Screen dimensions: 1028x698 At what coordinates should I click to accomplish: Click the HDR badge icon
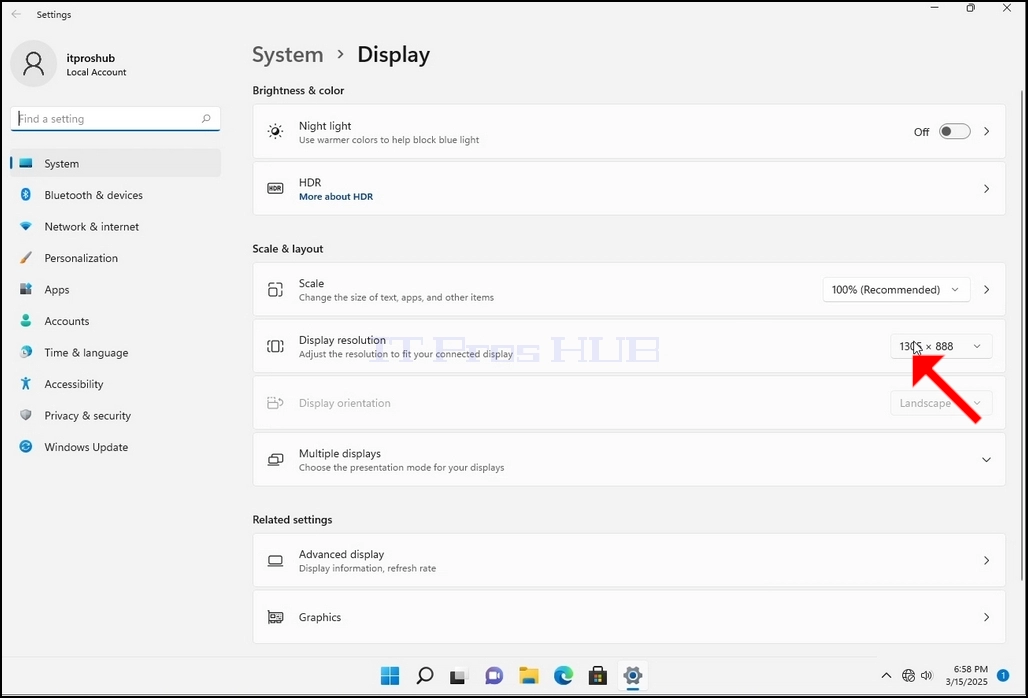click(x=275, y=189)
